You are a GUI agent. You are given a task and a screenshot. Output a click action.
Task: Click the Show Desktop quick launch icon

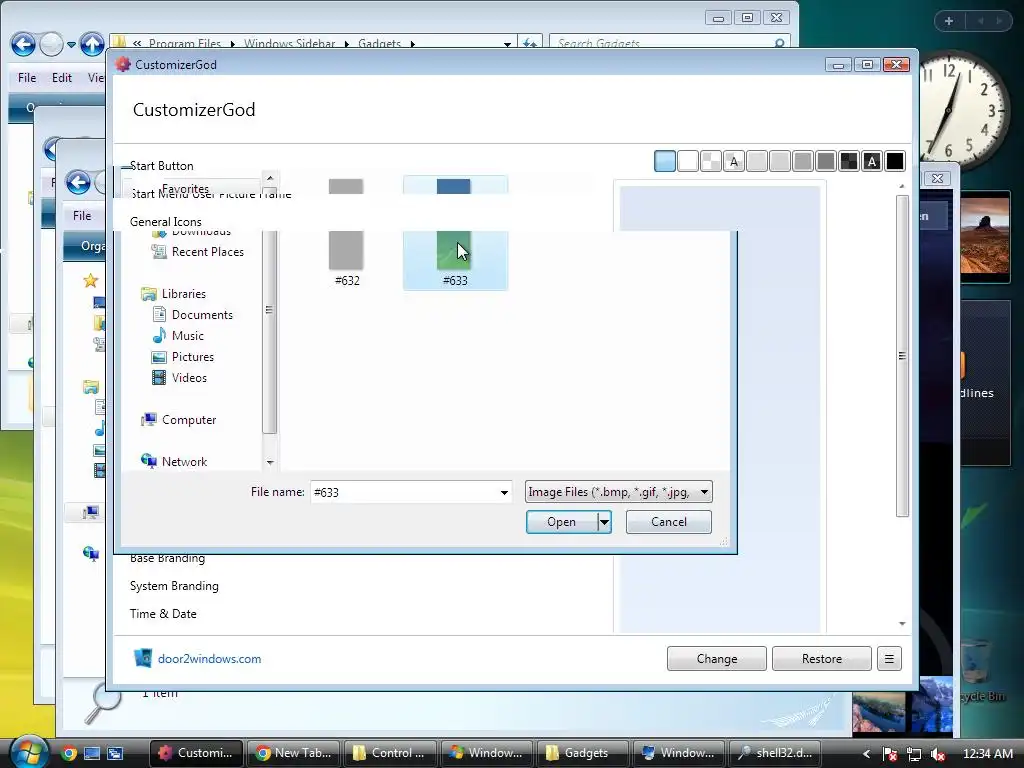[92, 753]
